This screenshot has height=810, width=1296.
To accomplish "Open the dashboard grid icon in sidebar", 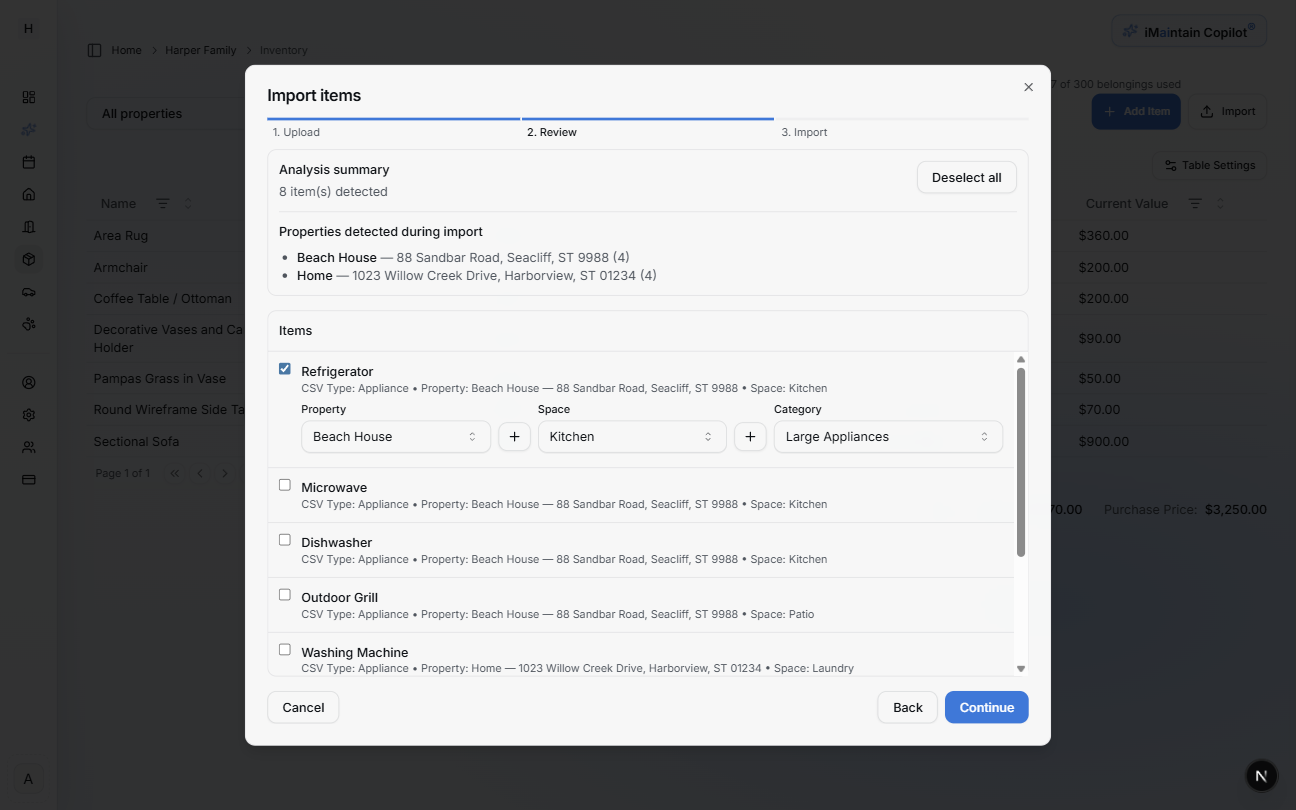I will 28,97.
